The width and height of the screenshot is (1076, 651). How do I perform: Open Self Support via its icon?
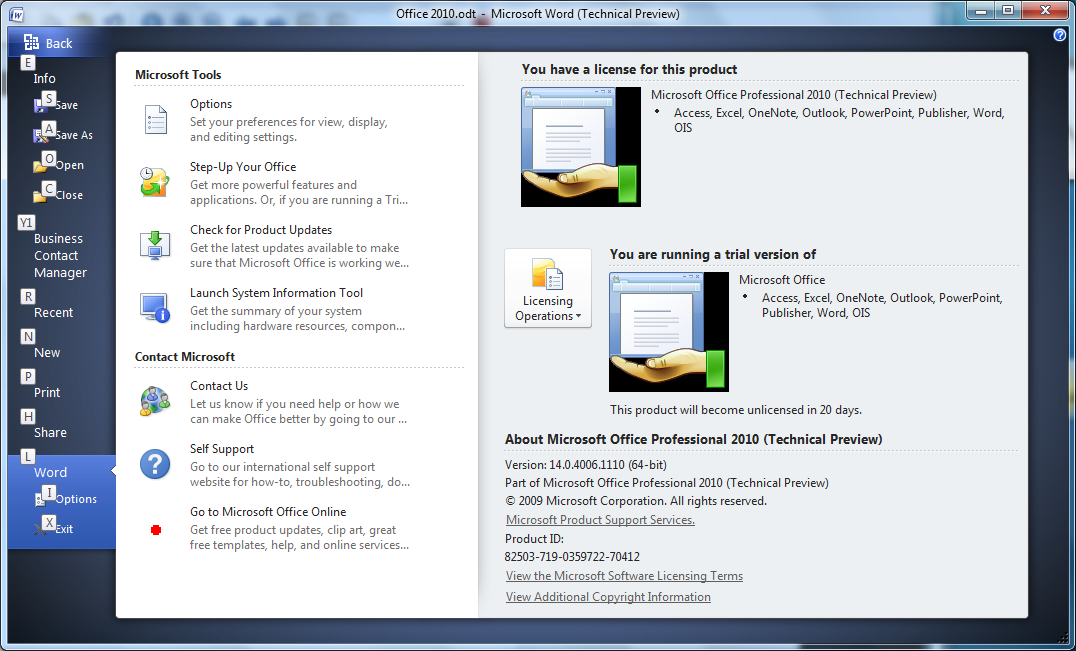tap(155, 464)
